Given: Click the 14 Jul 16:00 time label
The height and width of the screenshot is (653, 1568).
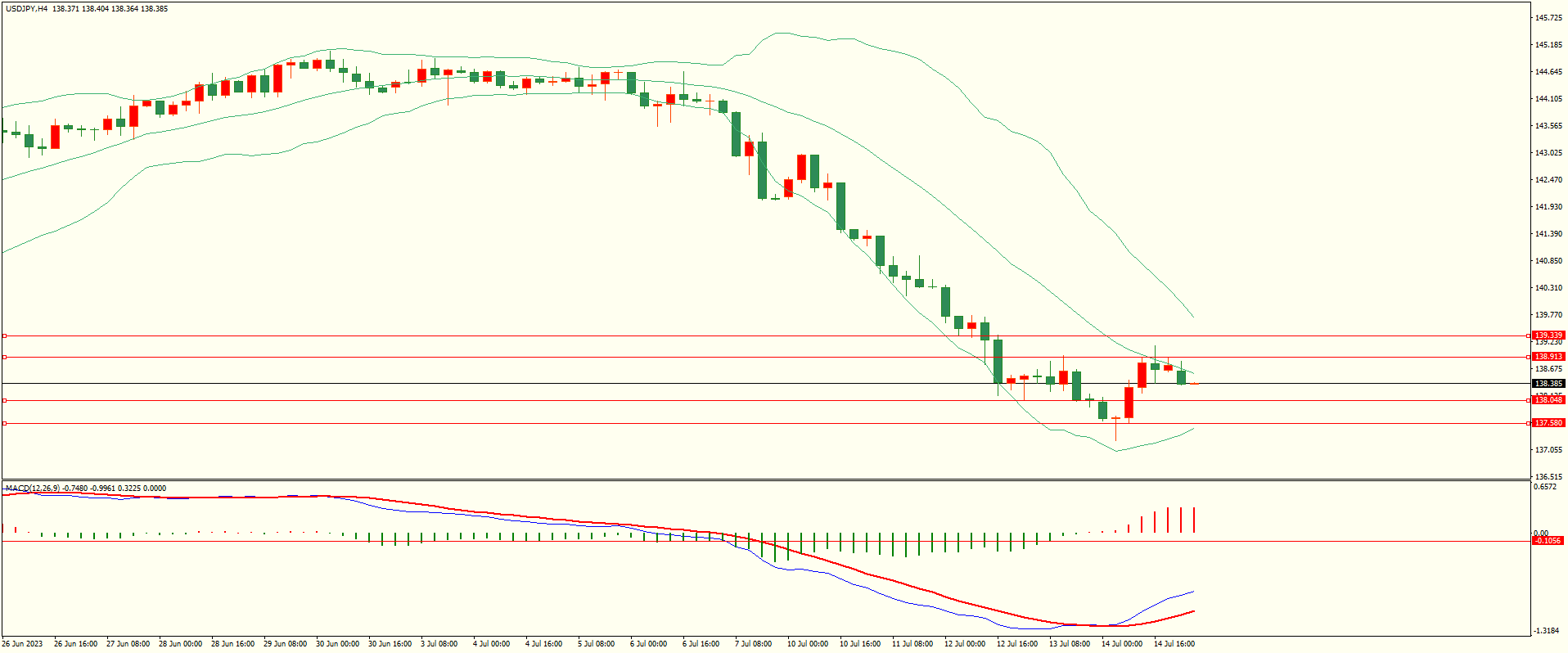Looking at the screenshot, I should pyautogui.click(x=1174, y=644).
